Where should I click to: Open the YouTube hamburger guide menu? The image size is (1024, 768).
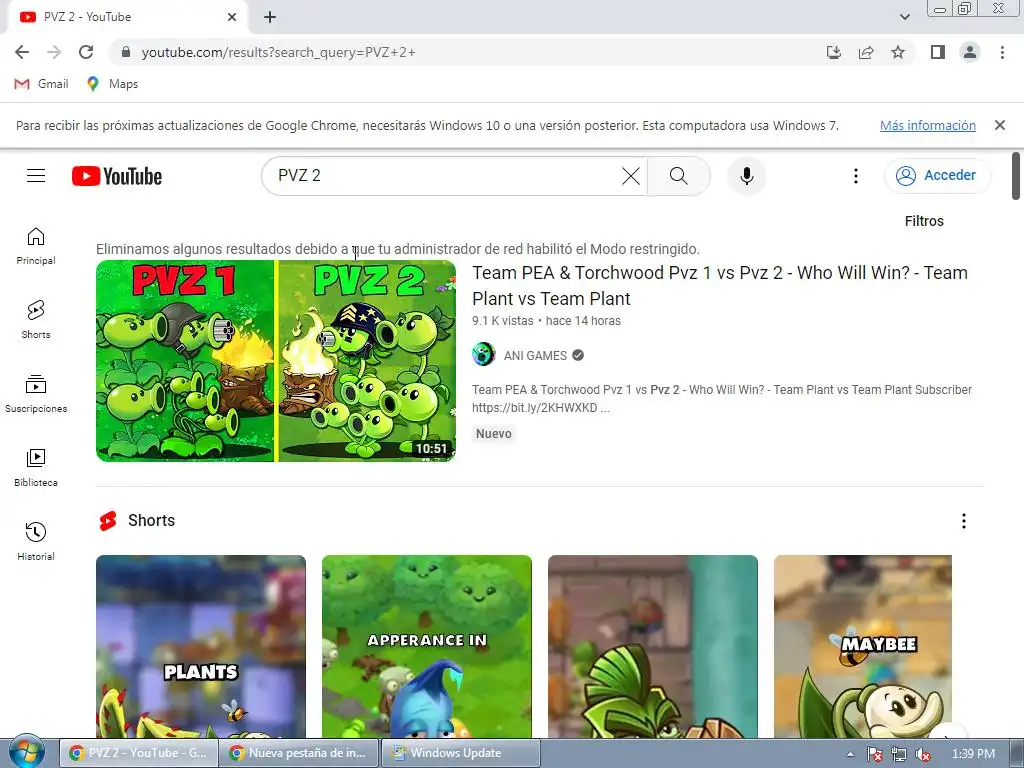tap(36, 176)
